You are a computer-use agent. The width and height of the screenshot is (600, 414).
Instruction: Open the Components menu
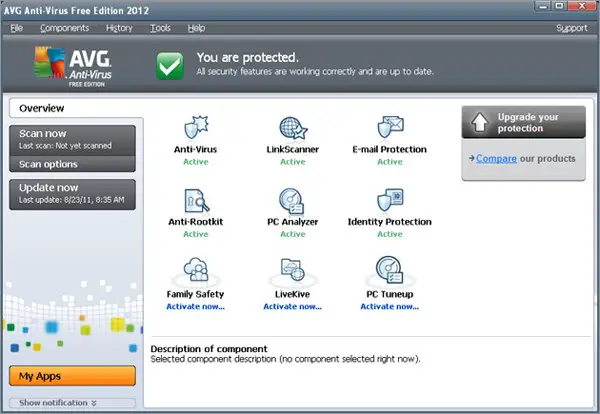click(x=64, y=28)
